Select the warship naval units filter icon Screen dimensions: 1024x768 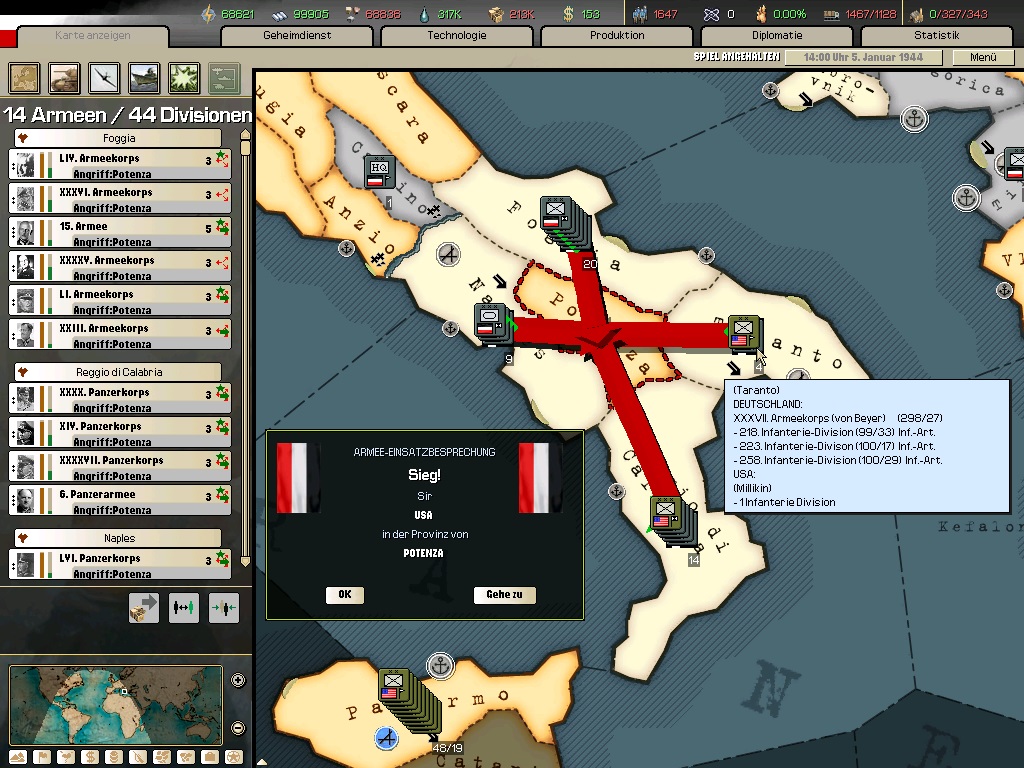click(x=144, y=78)
